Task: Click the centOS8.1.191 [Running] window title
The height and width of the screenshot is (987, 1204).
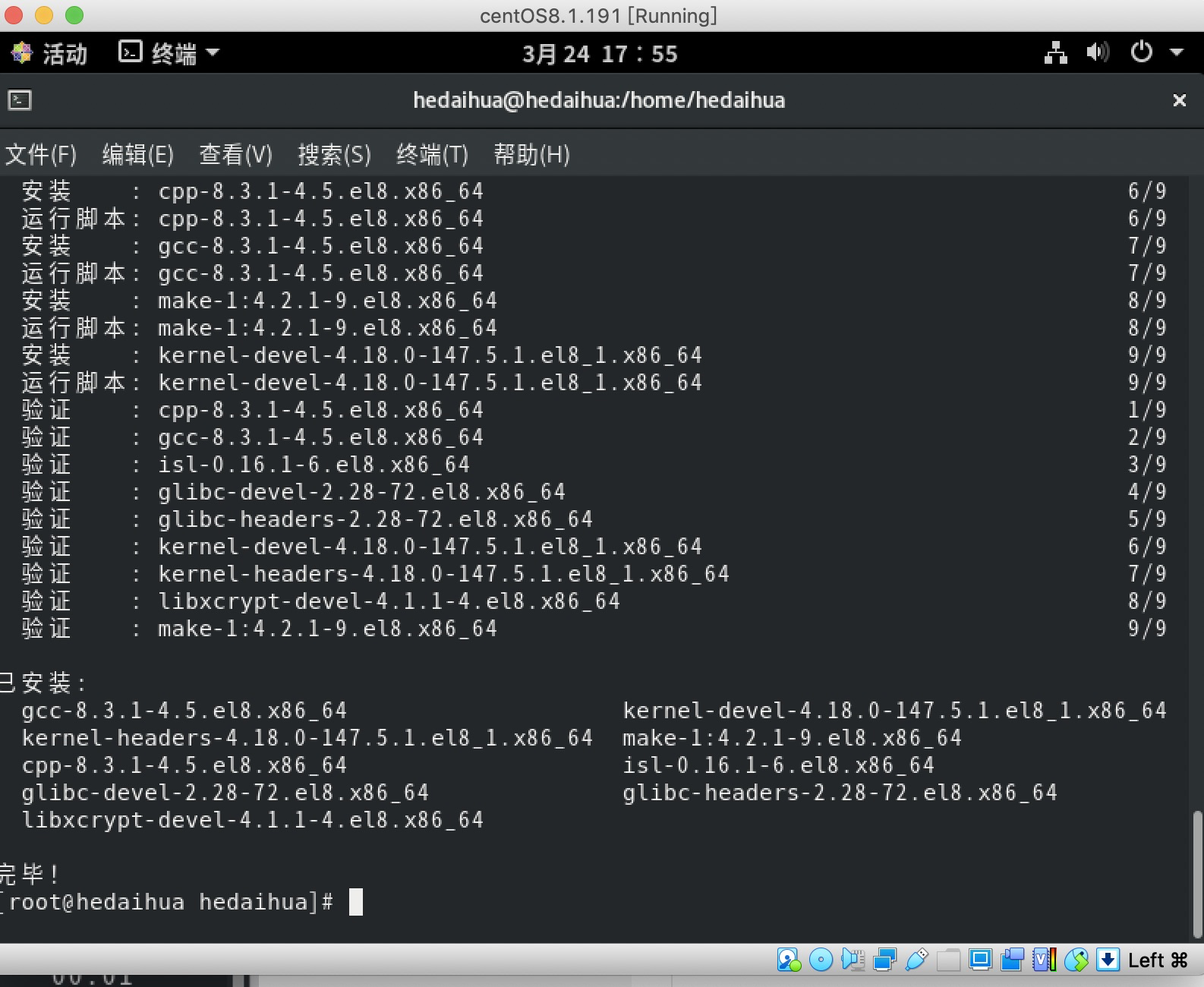Action: point(598,15)
